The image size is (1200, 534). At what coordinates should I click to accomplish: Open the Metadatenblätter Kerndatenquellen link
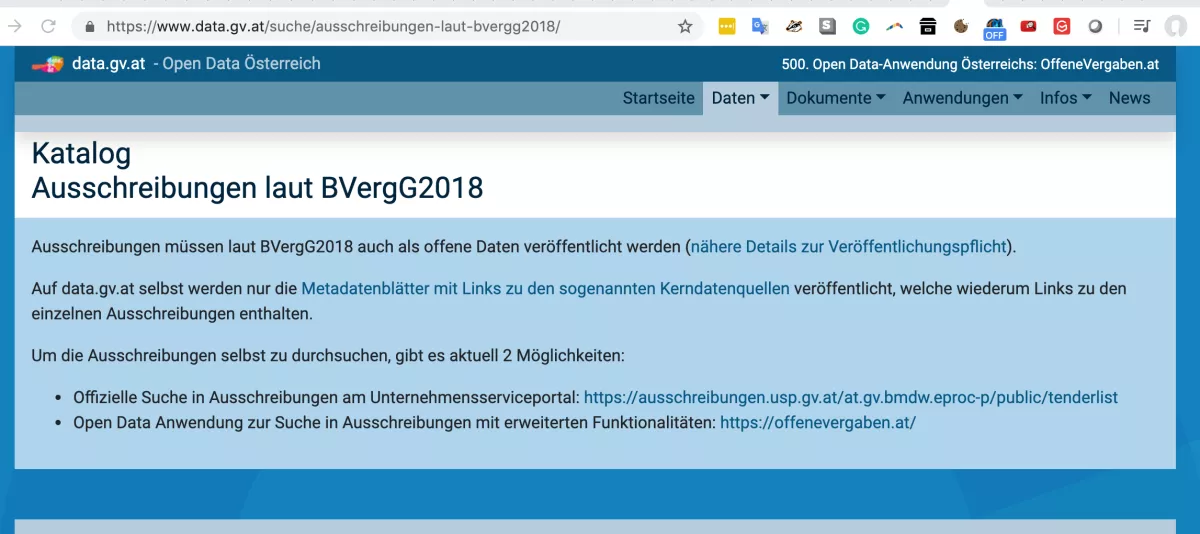pos(545,289)
